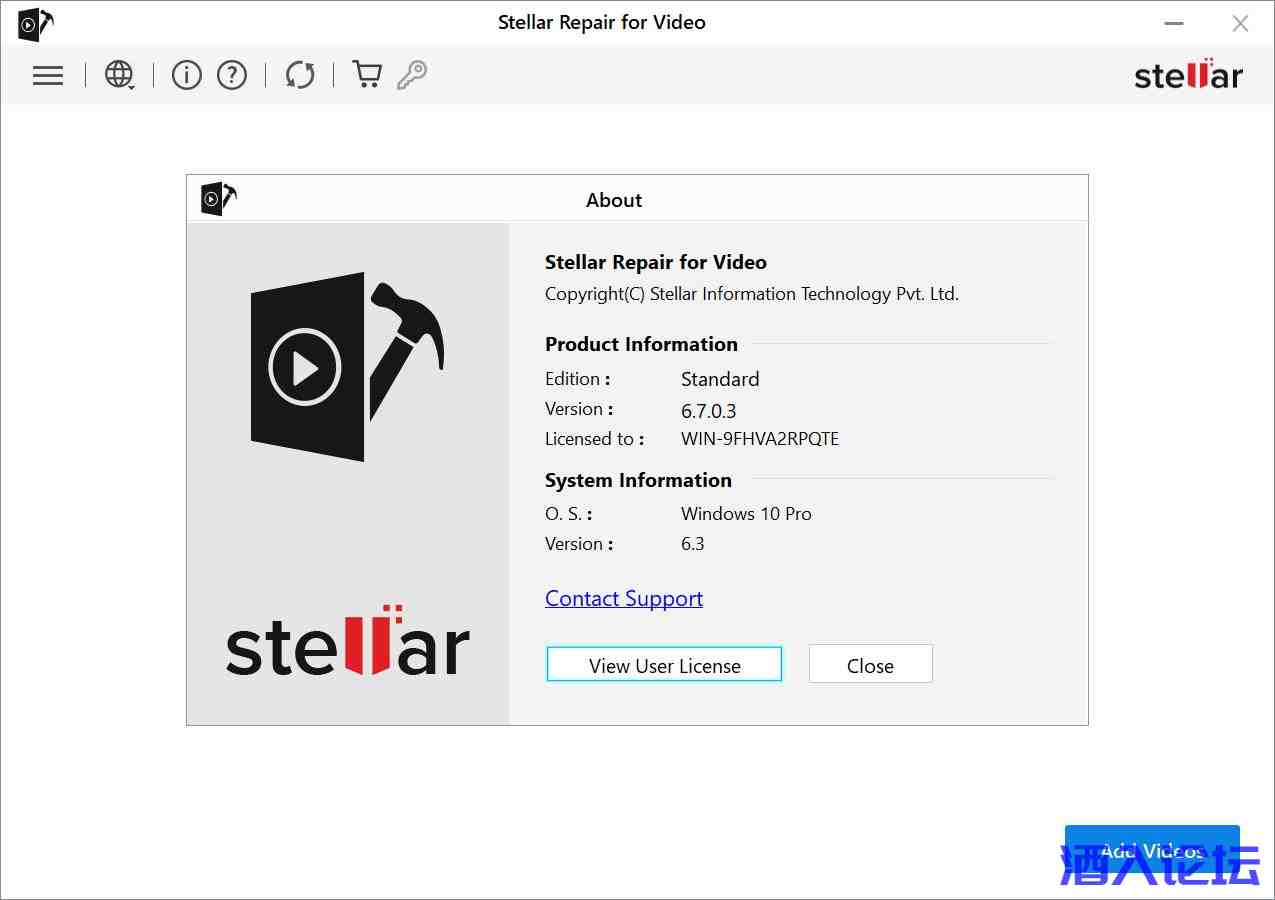Image resolution: width=1275 pixels, height=900 pixels.
Task: Select the license text WIN-9FHVA2RPQTE
Action: 760,439
